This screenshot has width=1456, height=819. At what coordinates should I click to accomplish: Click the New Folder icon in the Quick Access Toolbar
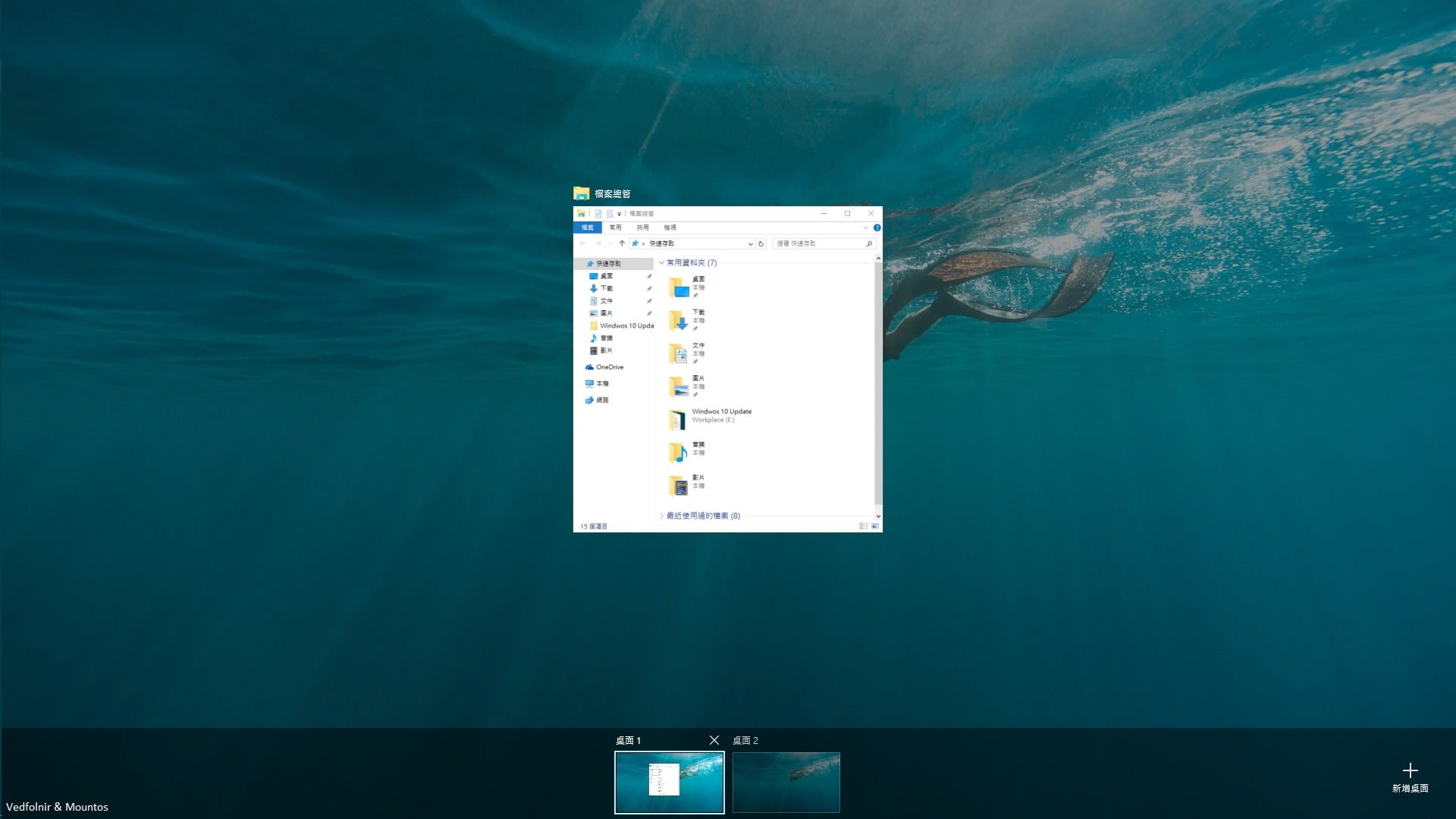point(610,214)
